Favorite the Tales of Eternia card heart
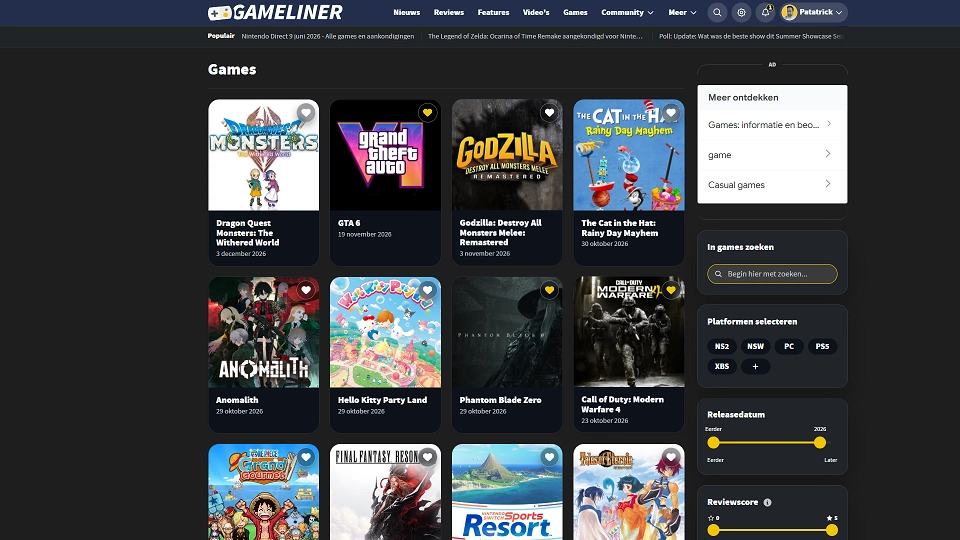Screen dimensions: 960x540 click(x=671, y=457)
